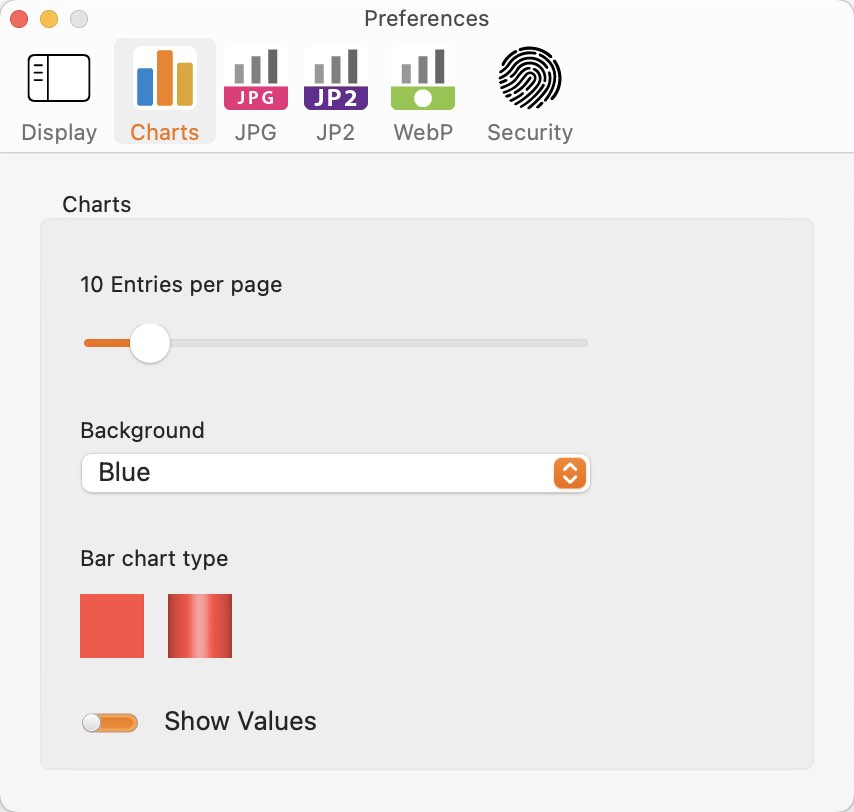Open JPG settings via its pink icon
This screenshot has width=854, height=812.
255,78
